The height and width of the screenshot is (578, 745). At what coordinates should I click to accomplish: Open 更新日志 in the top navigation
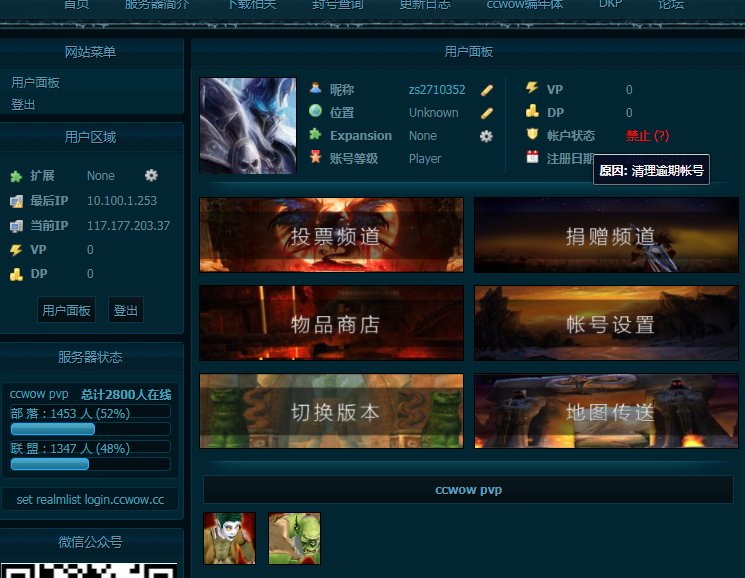tap(425, 5)
